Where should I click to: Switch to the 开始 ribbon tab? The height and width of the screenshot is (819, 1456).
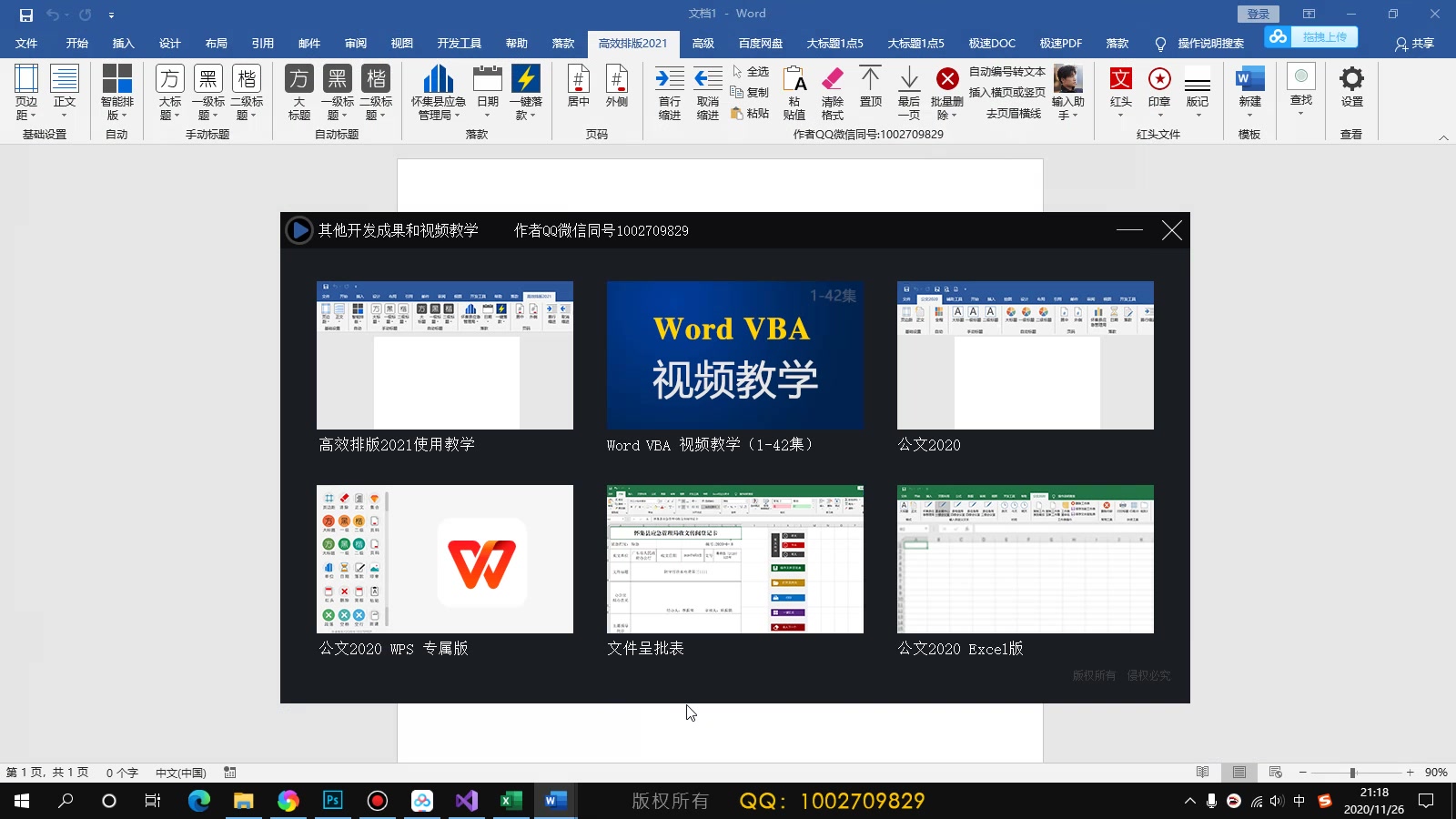point(76,43)
